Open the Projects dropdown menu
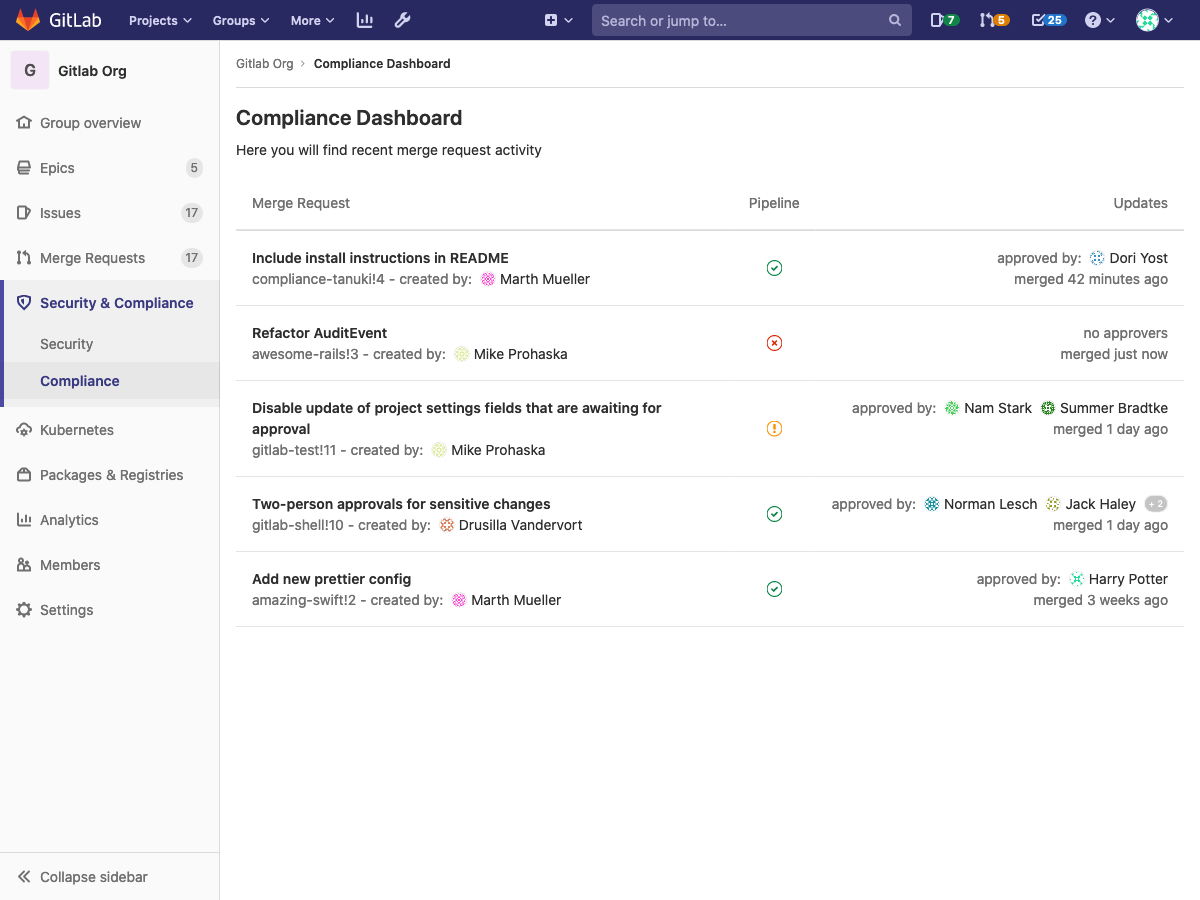This screenshot has width=1200, height=900. coord(160,20)
